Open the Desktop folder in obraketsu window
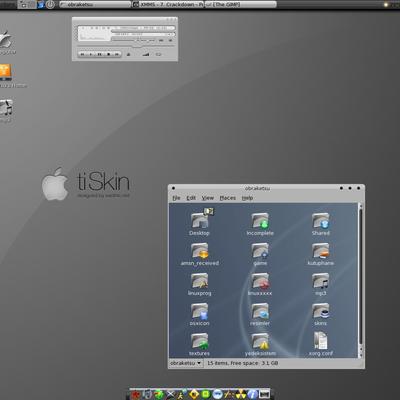Image resolution: width=400 pixels, height=400 pixels. coord(199,224)
